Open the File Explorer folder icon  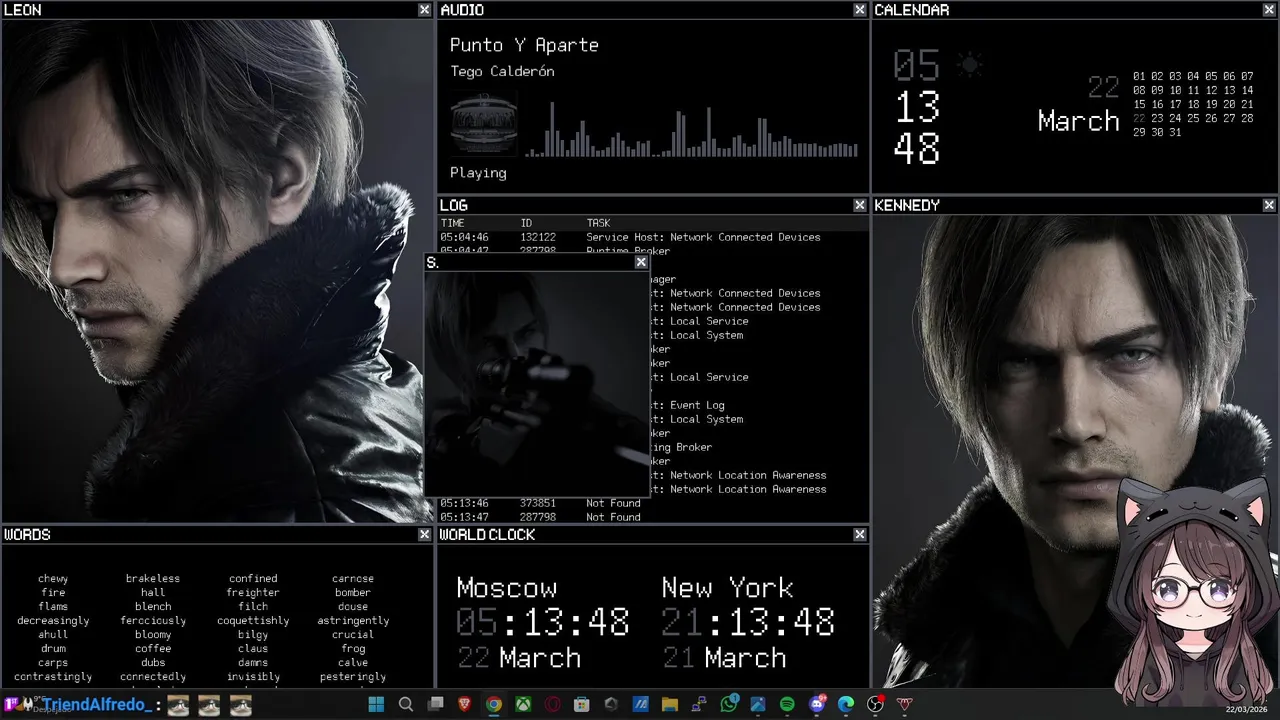670,704
